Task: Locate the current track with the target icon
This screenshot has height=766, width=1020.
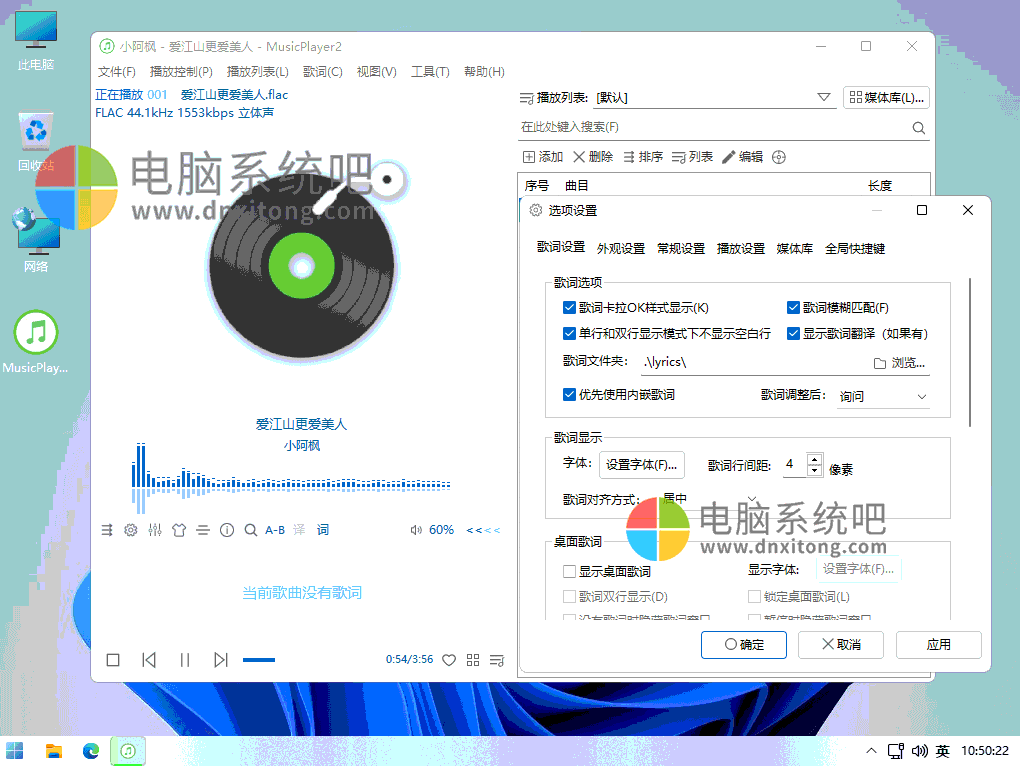Action: (779, 157)
